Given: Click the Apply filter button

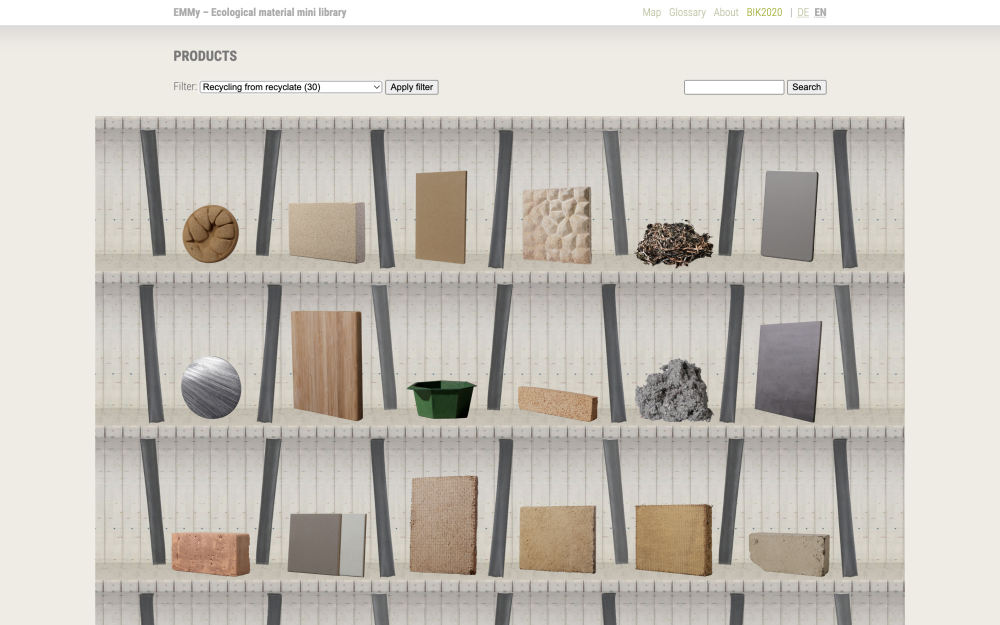Looking at the screenshot, I should [411, 87].
